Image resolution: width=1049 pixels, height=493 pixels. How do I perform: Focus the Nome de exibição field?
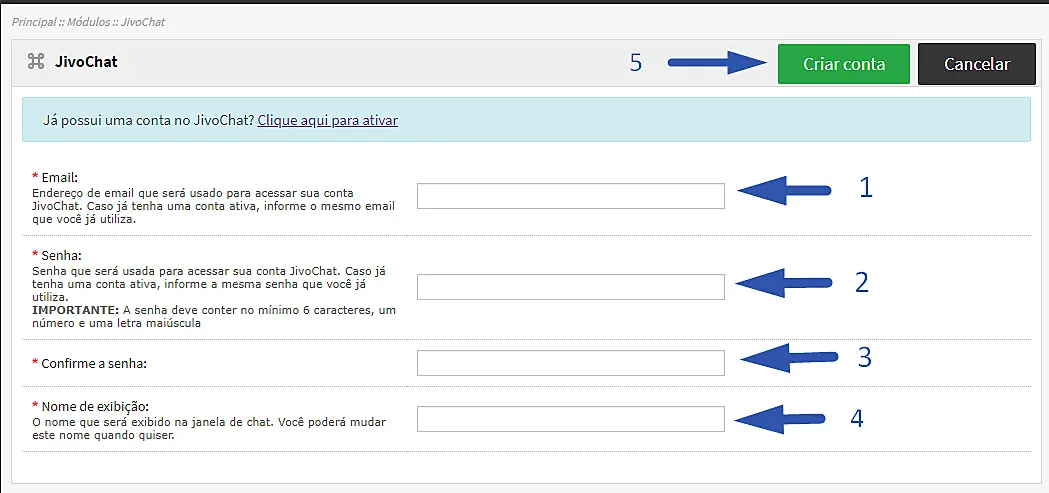(571, 419)
